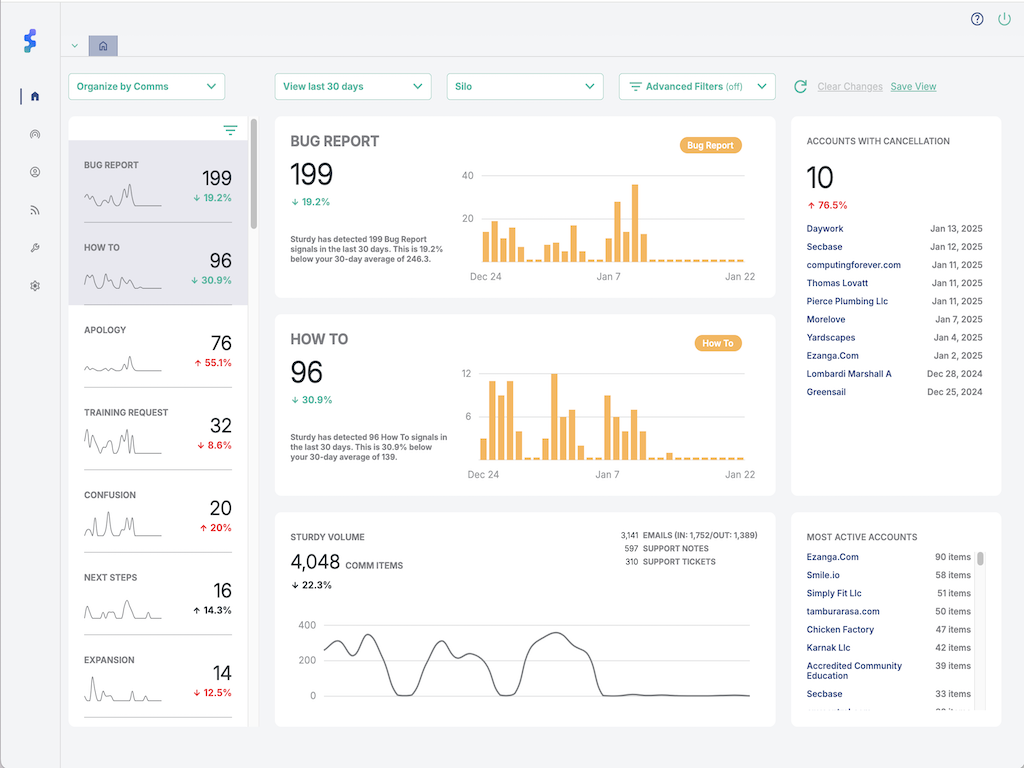The width and height of the screenshot is (1024, 768).
Task: Click the home icon in left sidebar
Action: tap(35, 97)
